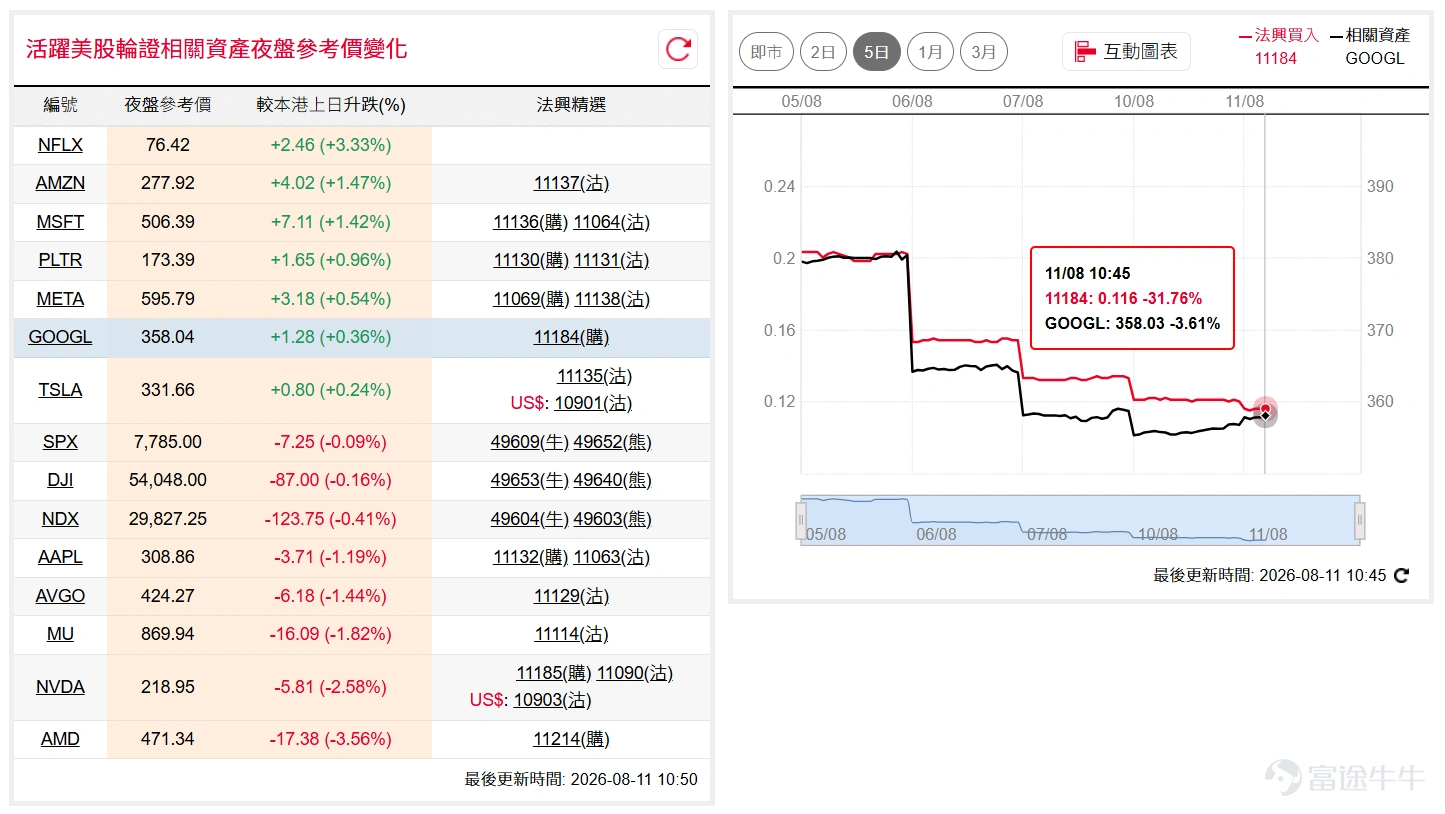
Task: Toggle the 相關資產 GOOGL legend series
Action: pyautogui.click(x=1368, y=46)
